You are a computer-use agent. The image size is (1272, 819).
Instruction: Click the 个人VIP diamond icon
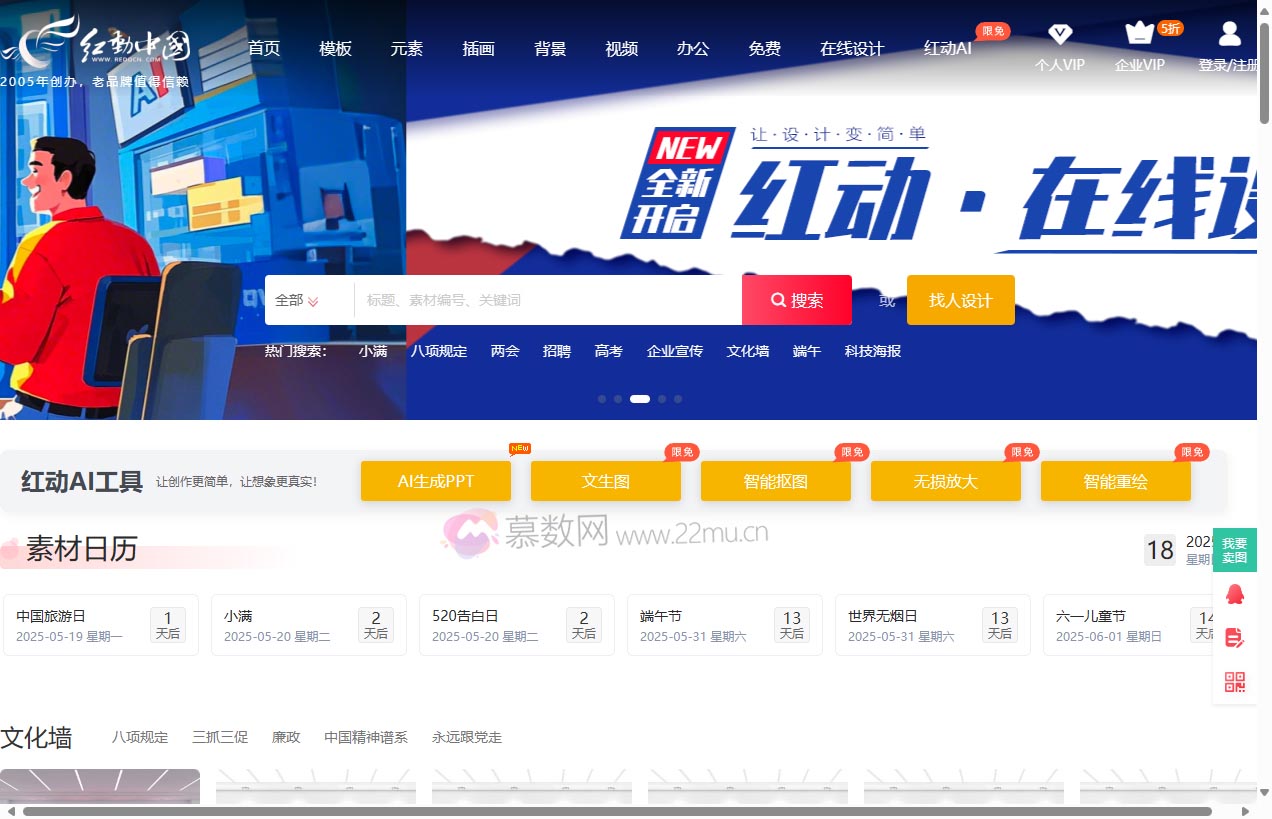(x=1060, y=34)
